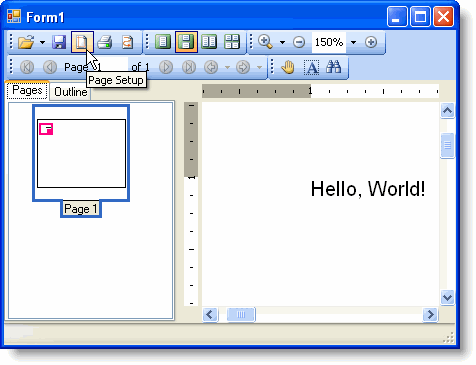This screenshot has height=365, width=476.
Task: Open a file with the folder icon
Action: click(26, 42)
